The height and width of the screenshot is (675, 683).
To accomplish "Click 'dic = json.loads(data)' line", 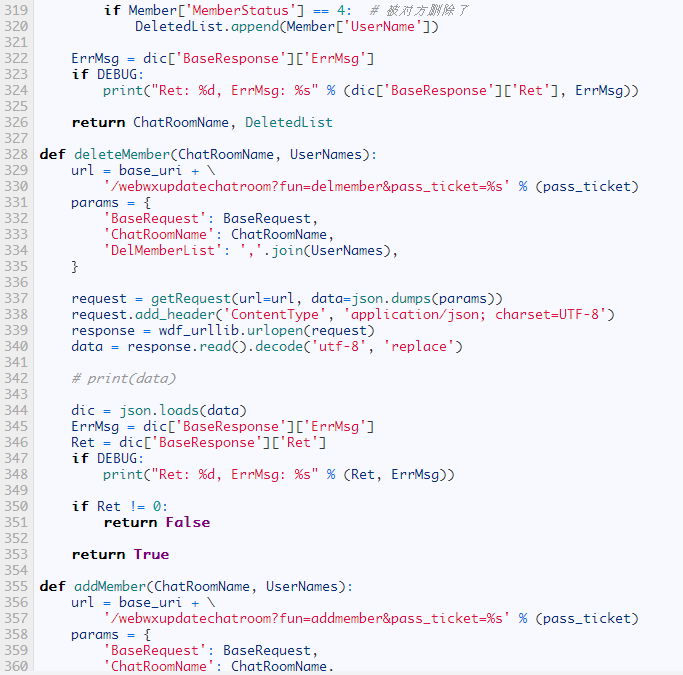I will [x=159, y=411].
